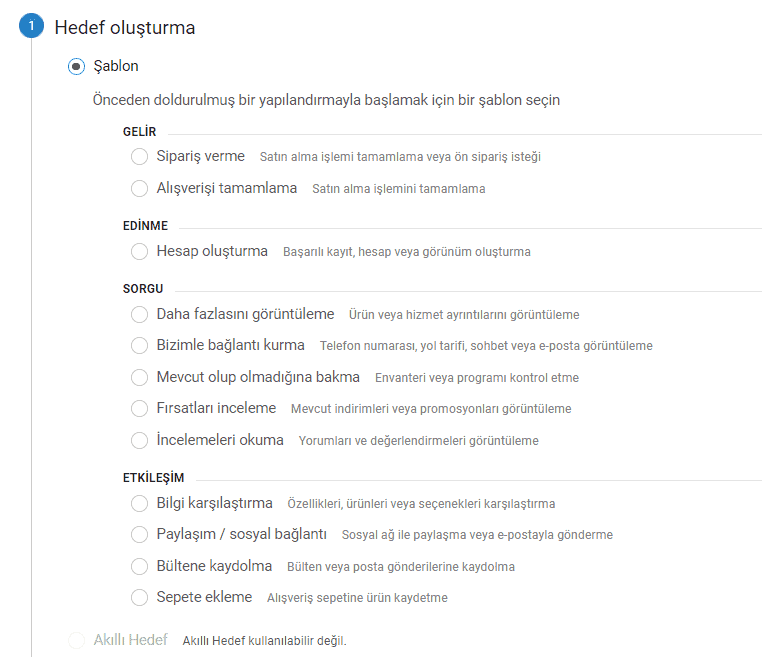Select Daha fazlasını görüntüleme option
Image resolution: width=769 pixels, height=657 pixels.
coord(140,314)
